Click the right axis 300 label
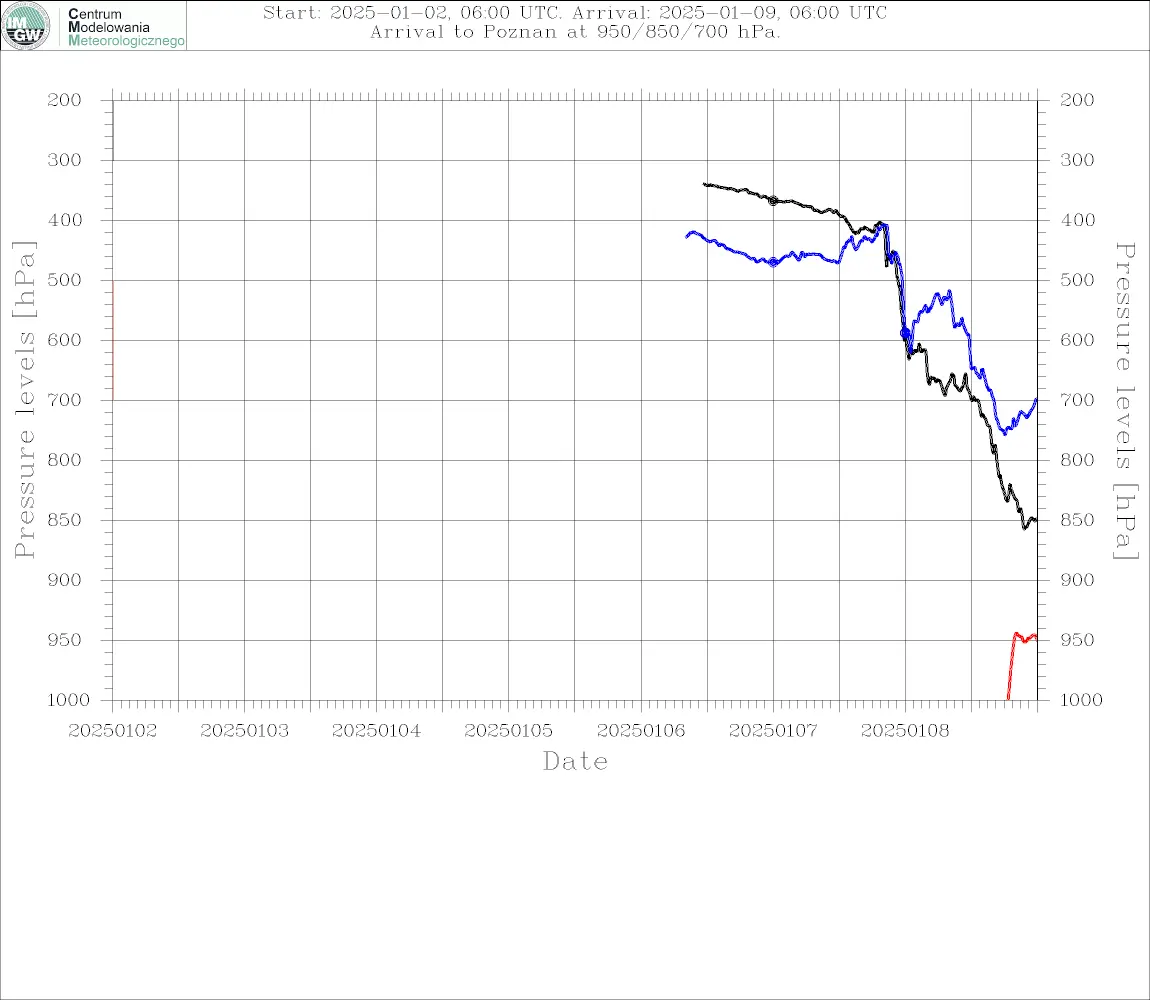 pos(1077,160)
